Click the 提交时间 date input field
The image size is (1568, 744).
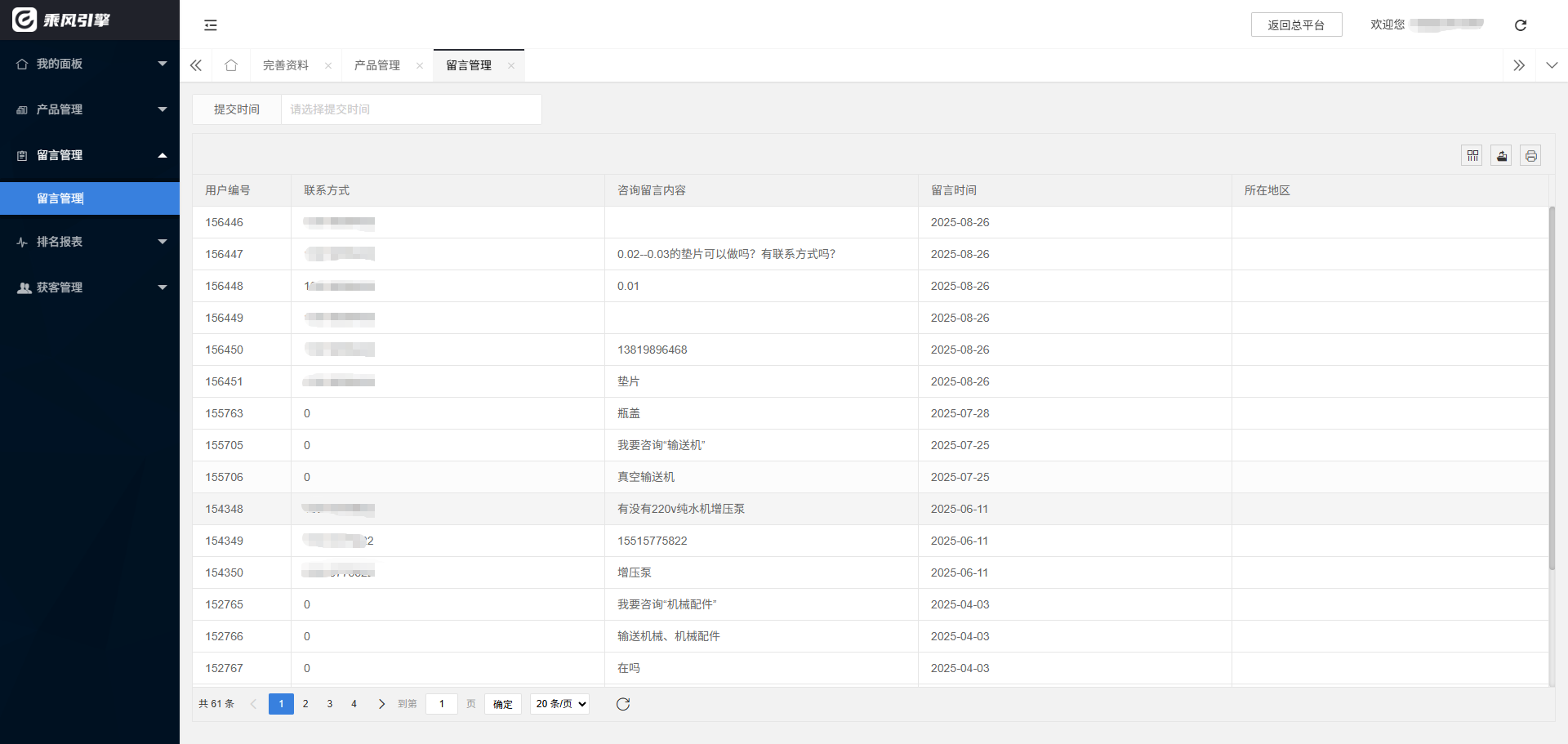click(411, 109)
